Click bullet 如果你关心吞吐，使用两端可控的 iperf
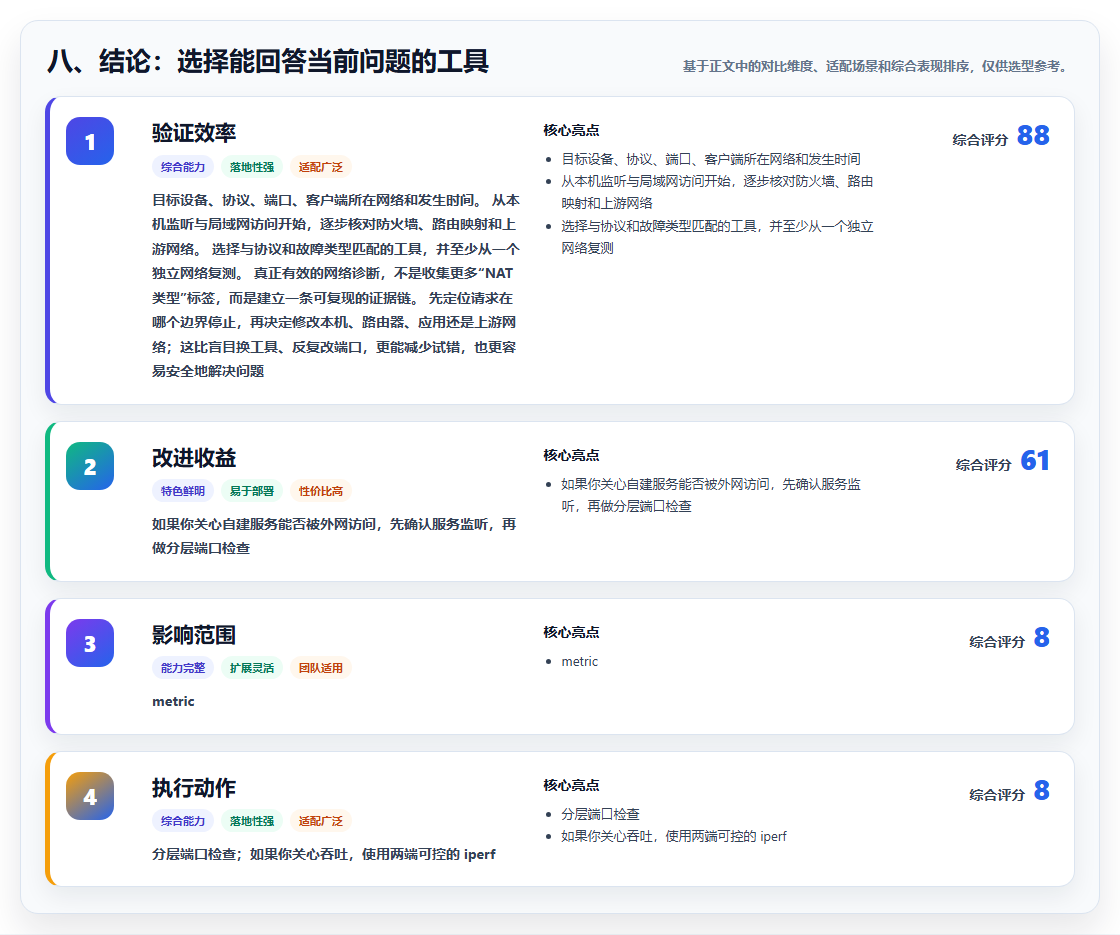The height and width of the screenshot is (935, 1120). click(x=674, y=836)
